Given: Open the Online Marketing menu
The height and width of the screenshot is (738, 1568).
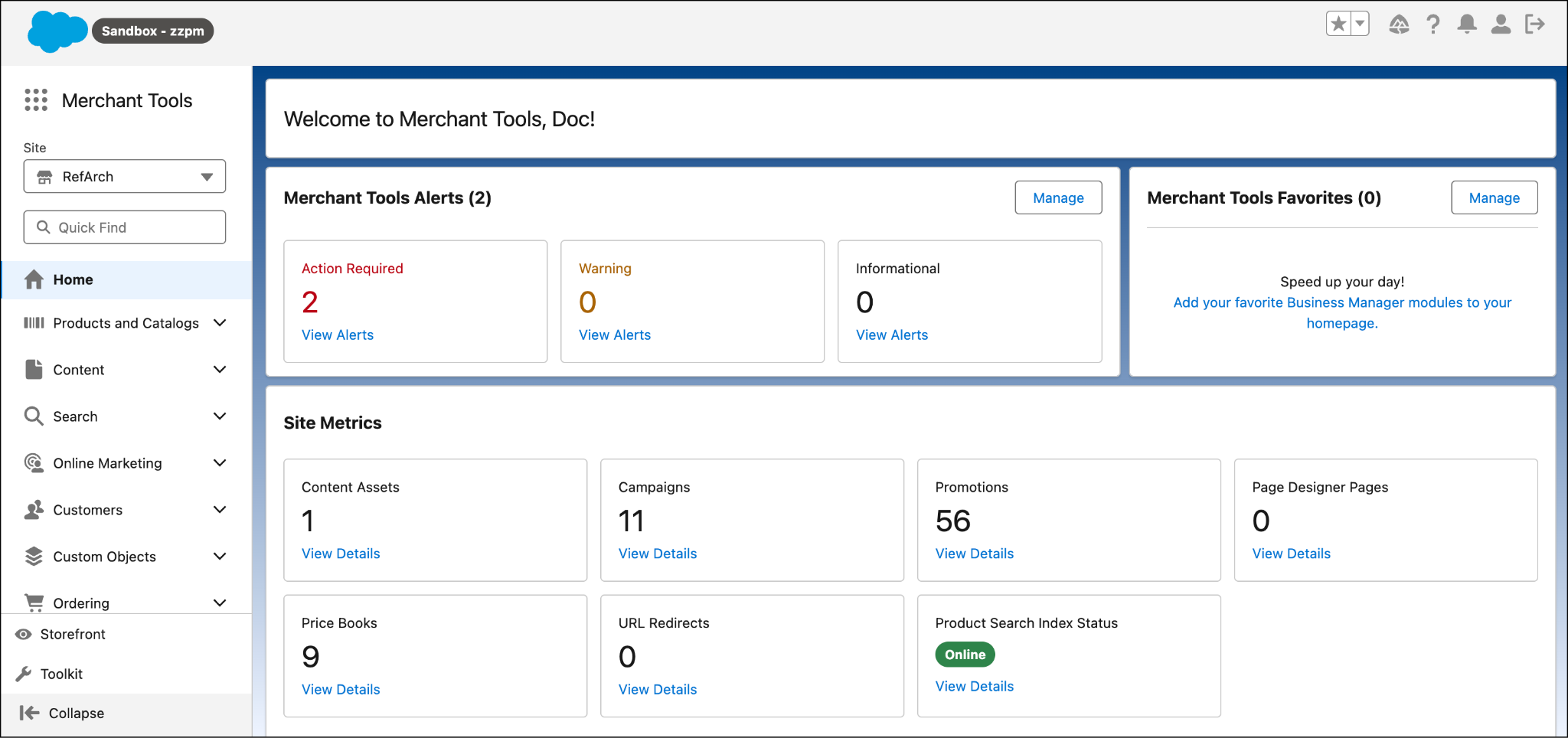Looking at the screenshot, I should [107, 462].
